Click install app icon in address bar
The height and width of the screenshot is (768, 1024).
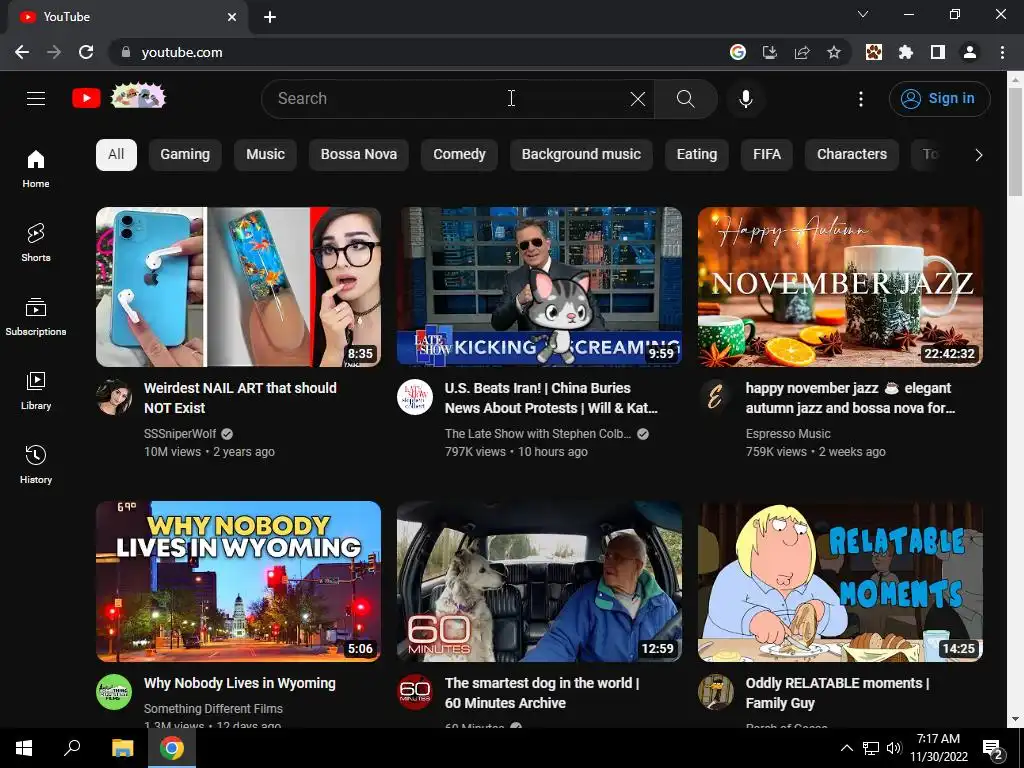click(770, 52)
